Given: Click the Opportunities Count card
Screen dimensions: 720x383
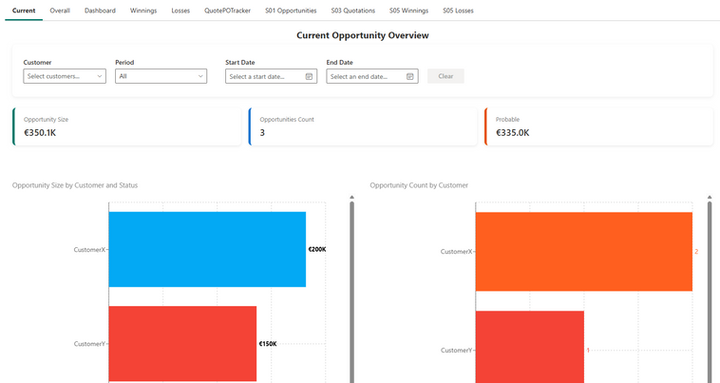Looking at the screenshot, I should [x=363, y=127].
